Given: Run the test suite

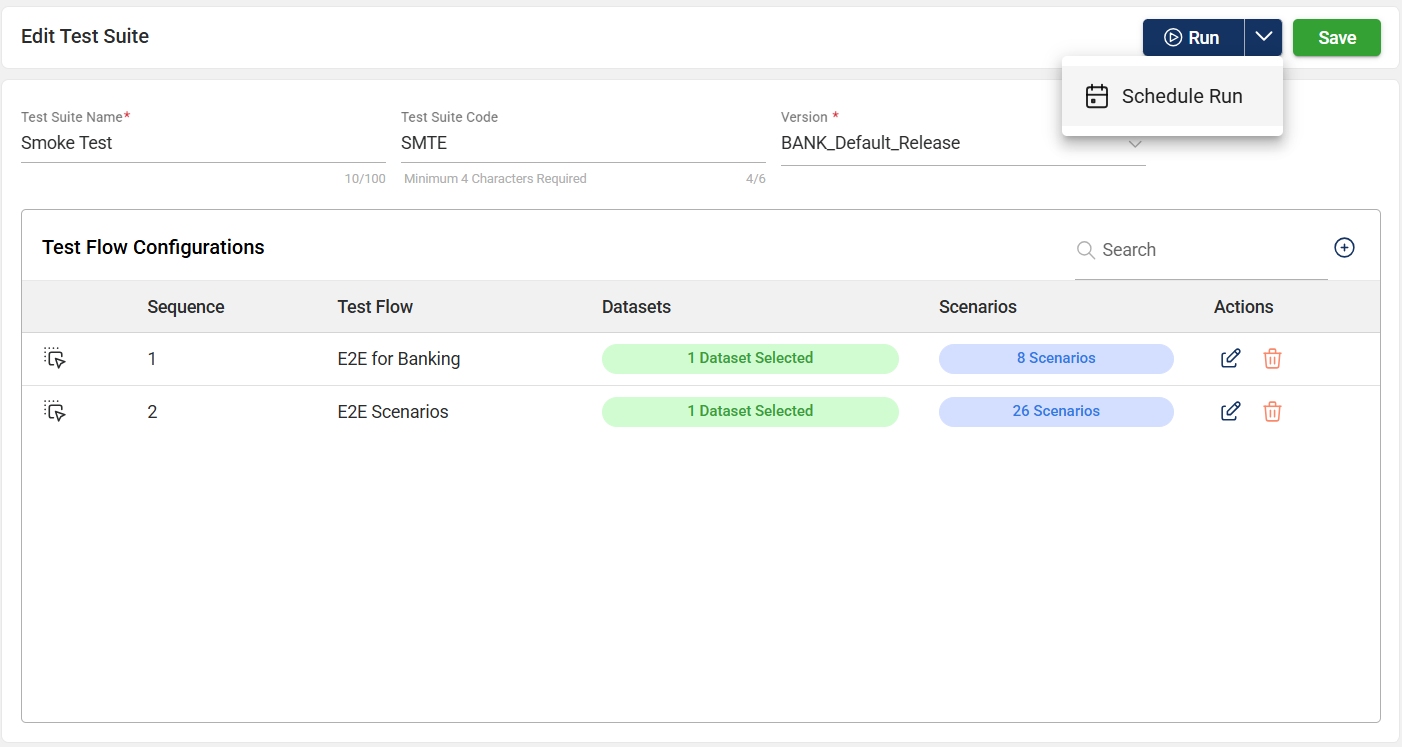Looking at the screenshot, I should pyautogui.click(x=1193, y=37).
